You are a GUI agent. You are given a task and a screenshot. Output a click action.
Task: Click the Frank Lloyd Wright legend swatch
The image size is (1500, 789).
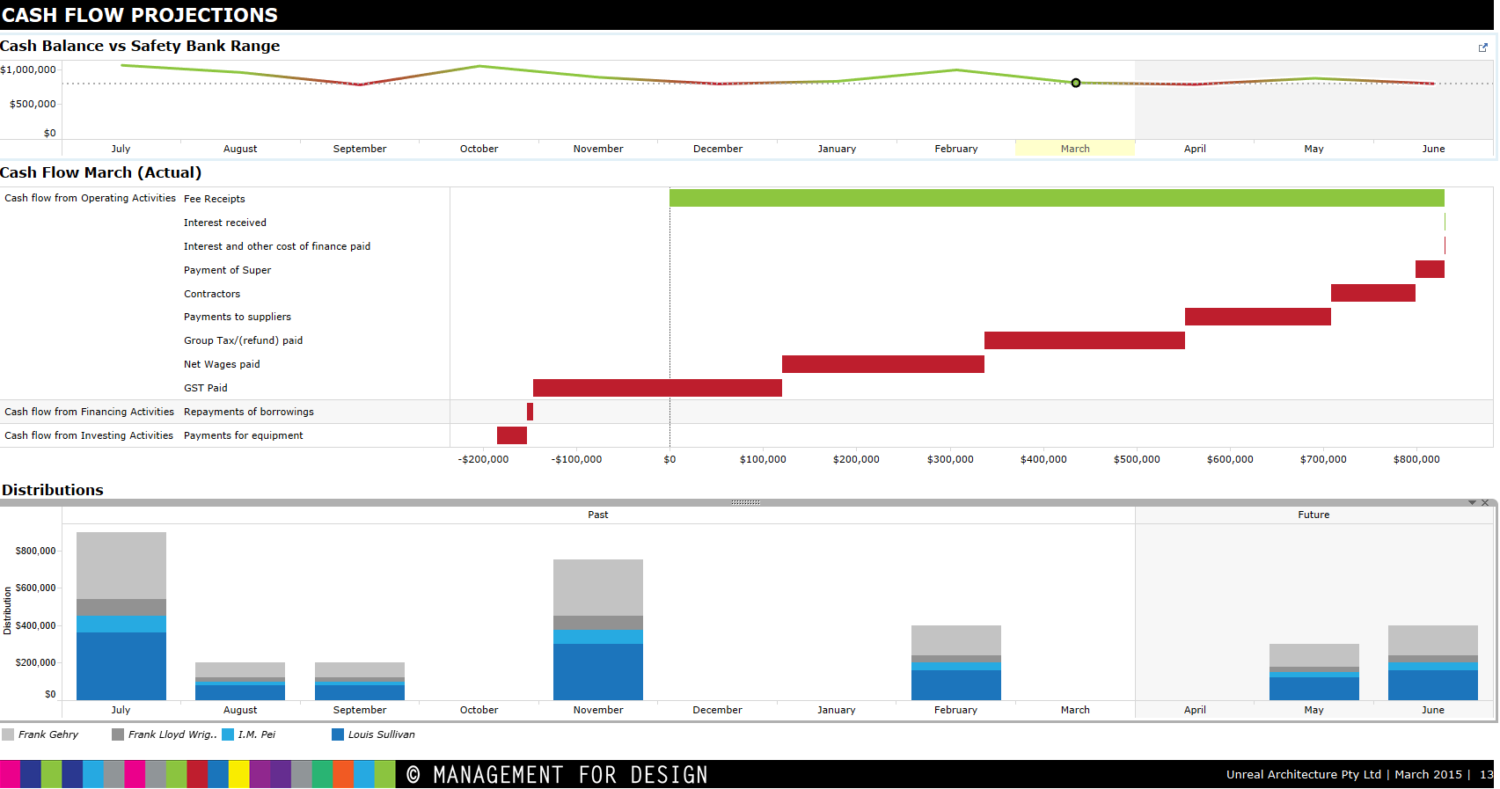pos(118,734)
